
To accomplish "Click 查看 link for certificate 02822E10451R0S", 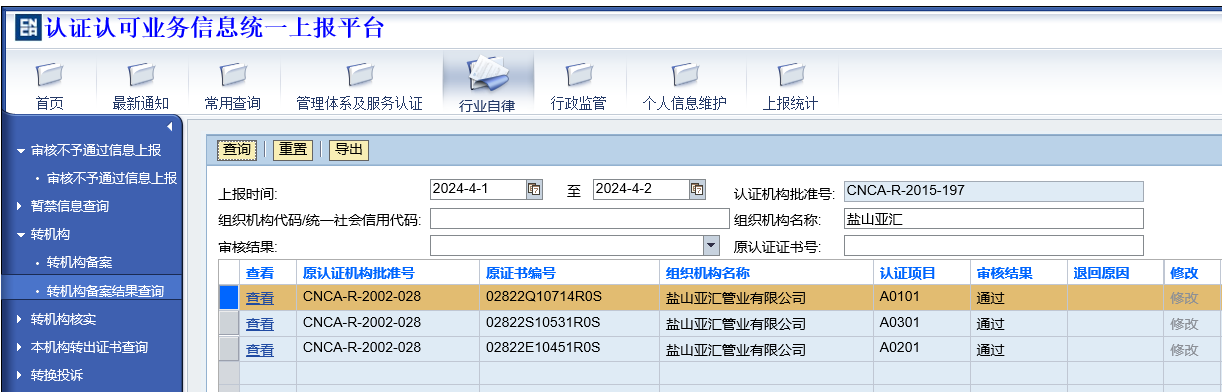I will pos(260,350).
